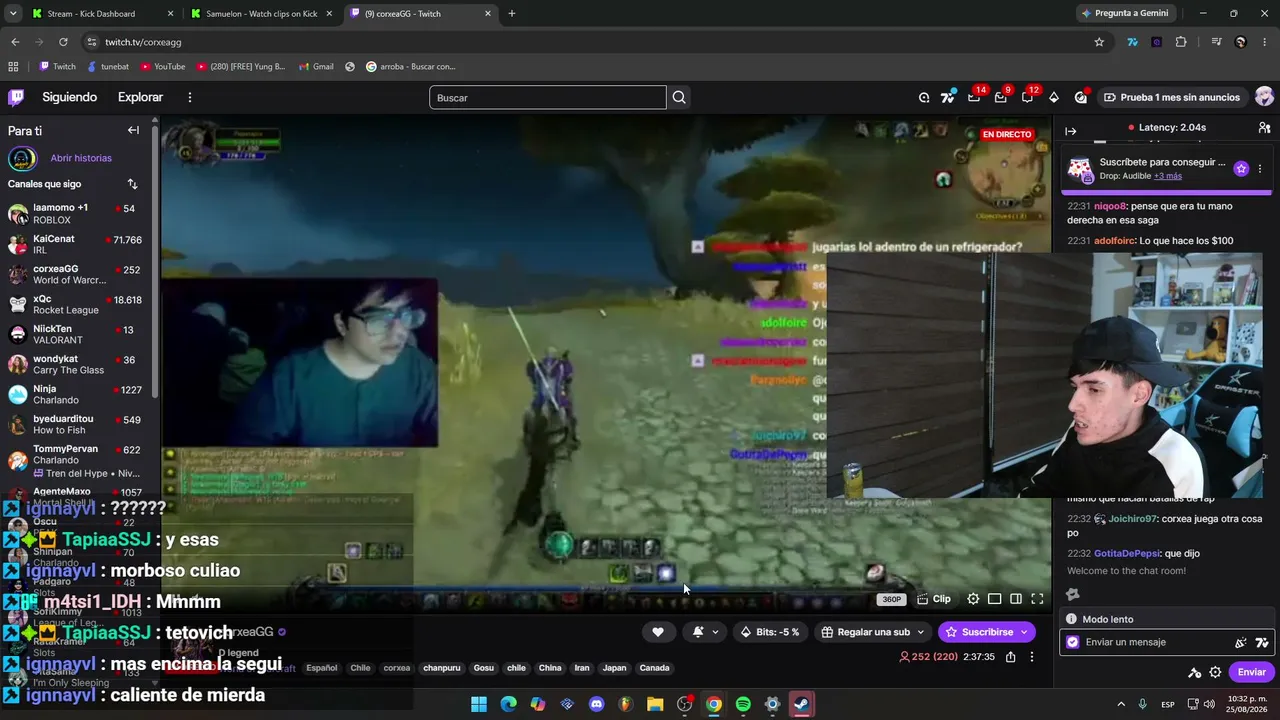The image size is (1280, 720).
Task: Open Discord from the taskbar
Action: click(x=597, y=704)
